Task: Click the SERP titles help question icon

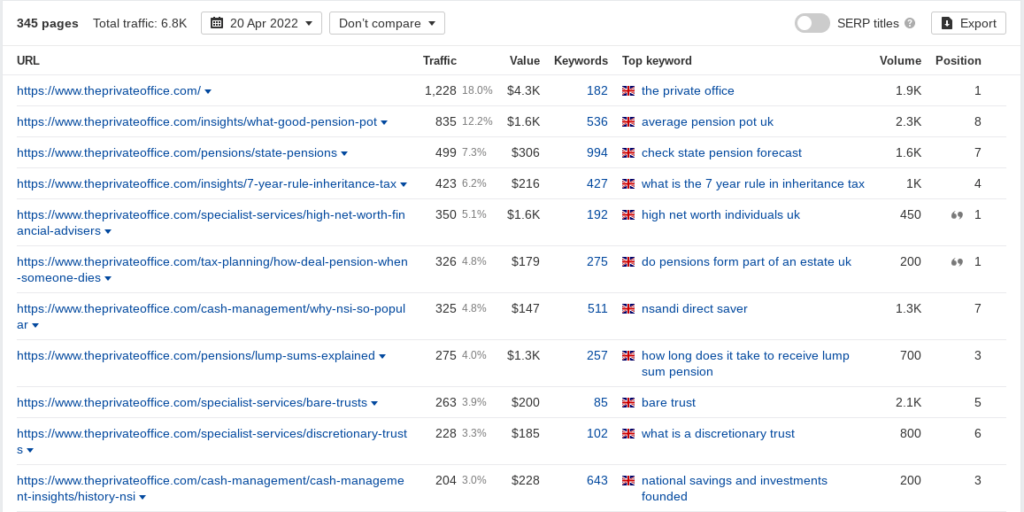Action: pyautogui.click(x=910, y=24)
